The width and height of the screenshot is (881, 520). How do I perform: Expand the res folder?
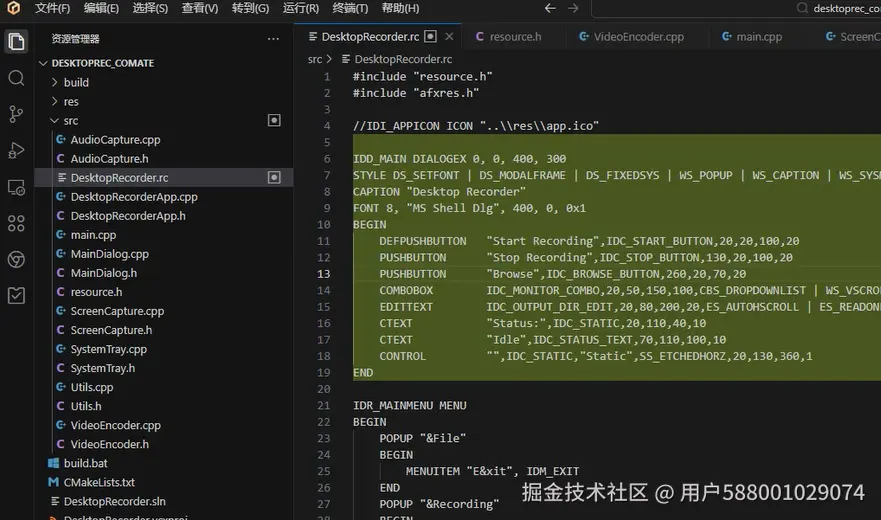(70, 101)
